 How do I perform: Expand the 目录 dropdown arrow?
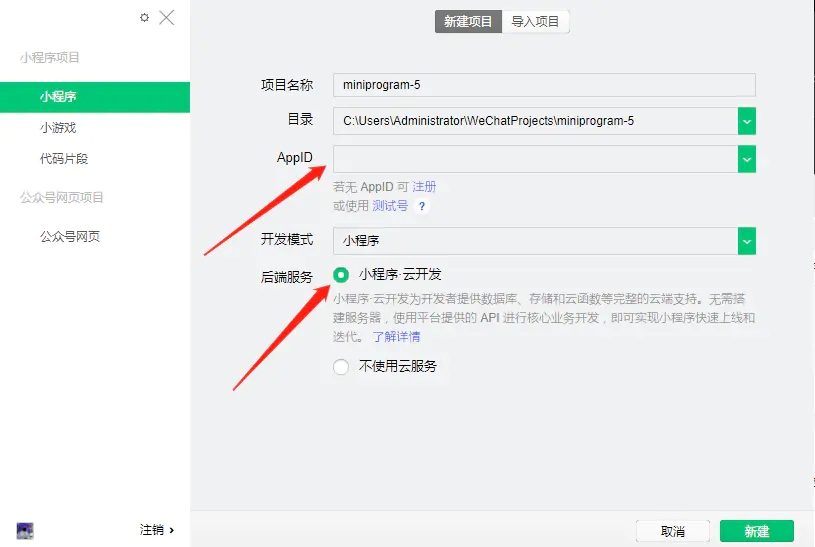[x=746, y=121]
